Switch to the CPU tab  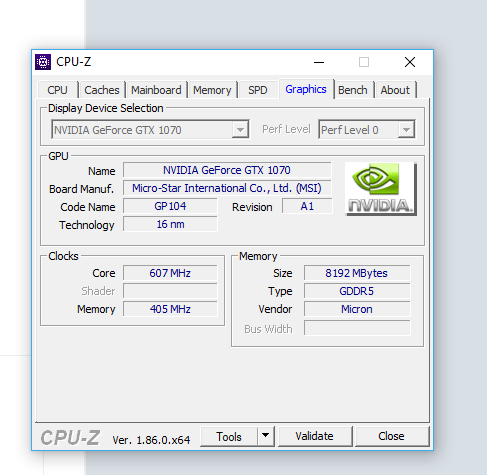pos(57,90)
